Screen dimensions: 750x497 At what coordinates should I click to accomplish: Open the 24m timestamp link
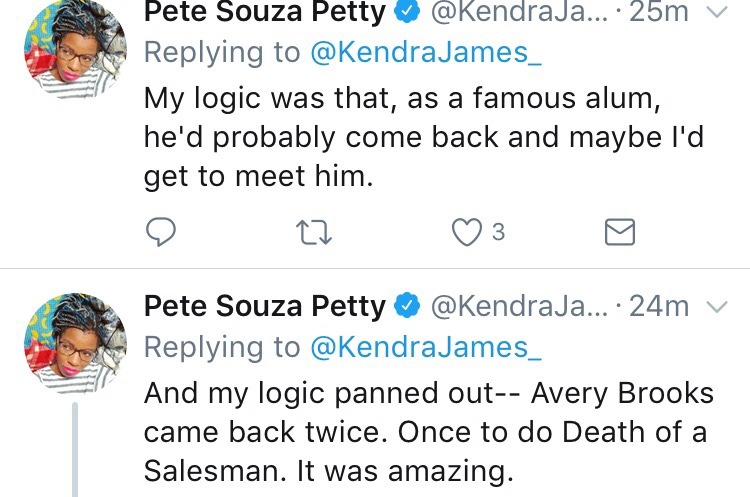[660, 306]
